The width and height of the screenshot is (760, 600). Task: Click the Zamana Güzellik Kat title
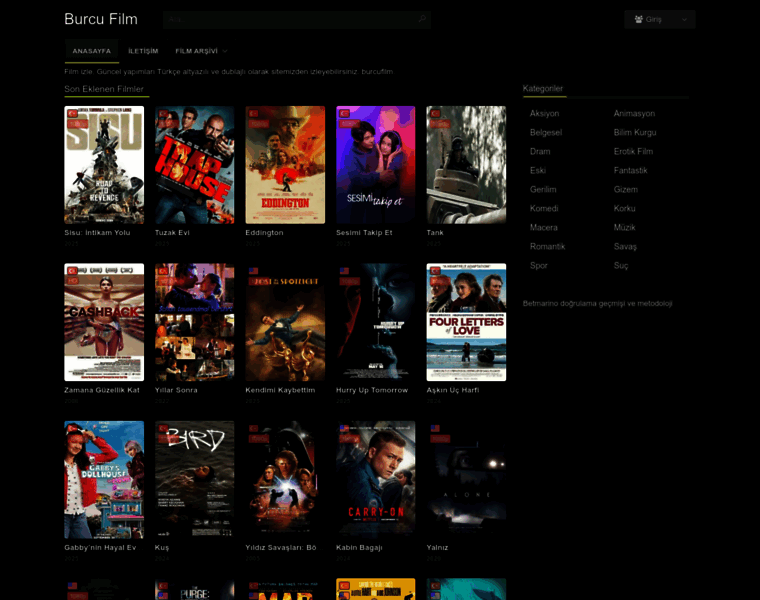[102, 390]
